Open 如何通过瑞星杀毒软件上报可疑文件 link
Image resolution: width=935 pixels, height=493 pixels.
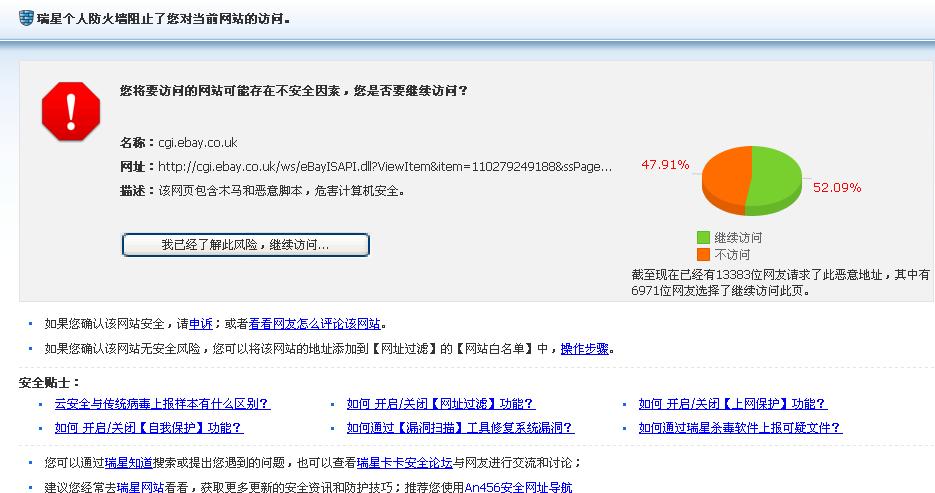740,427
